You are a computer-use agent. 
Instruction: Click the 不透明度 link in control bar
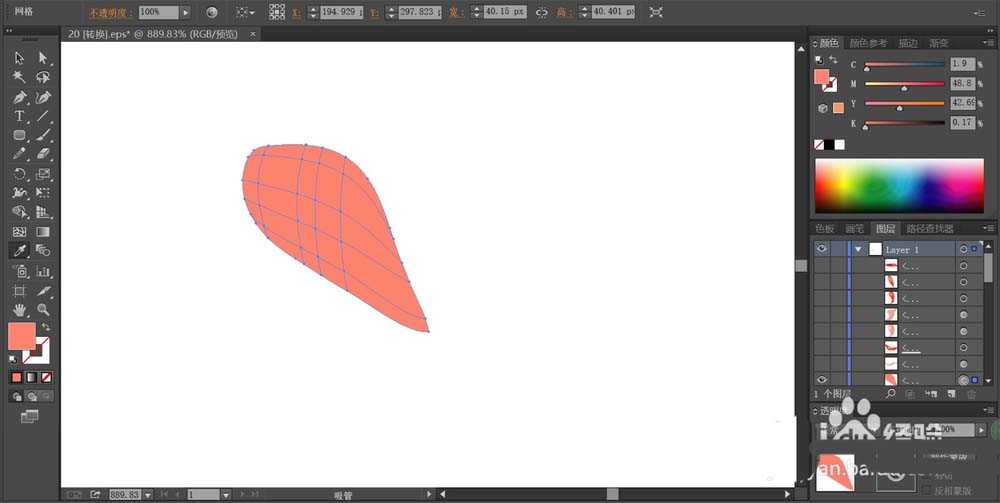(x=109, y=13)
